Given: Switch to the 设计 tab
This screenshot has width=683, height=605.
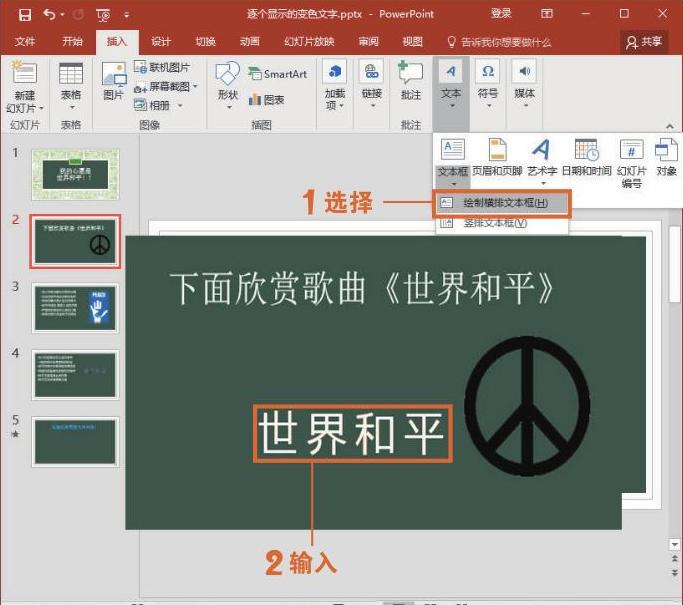Looking at the screenshot, I should (161, 42).
